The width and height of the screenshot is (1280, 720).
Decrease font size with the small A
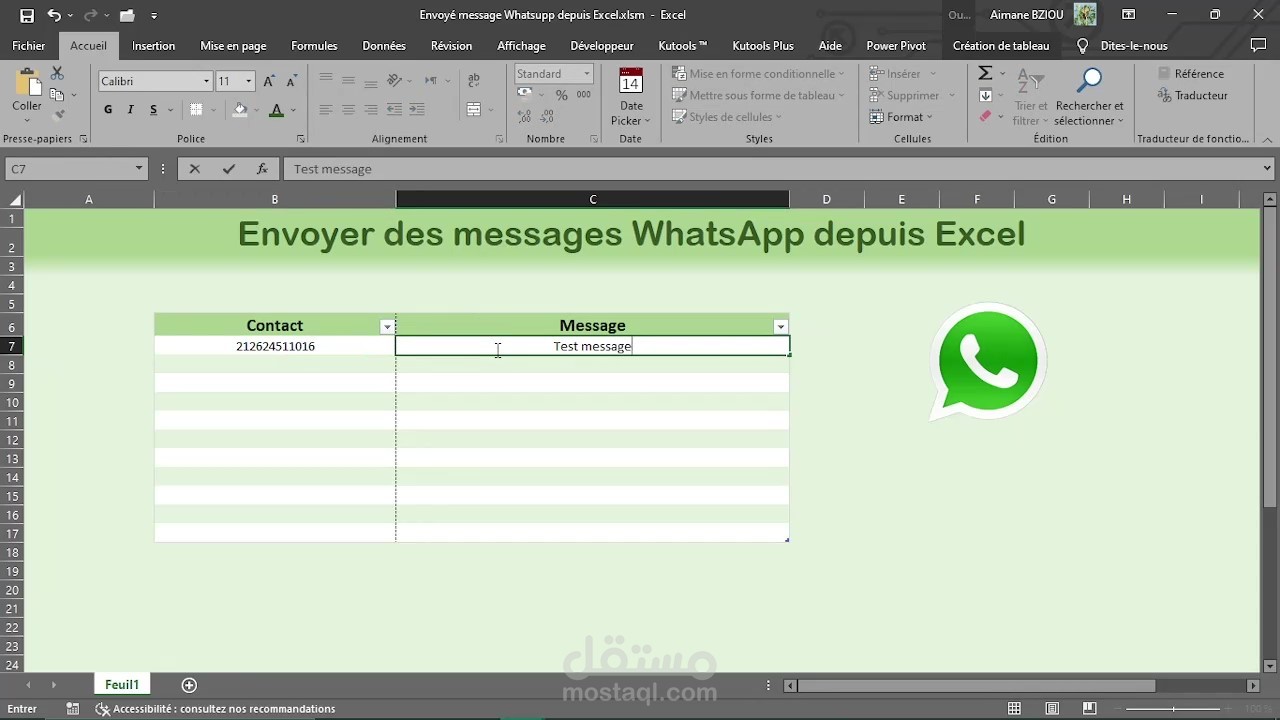291,81
